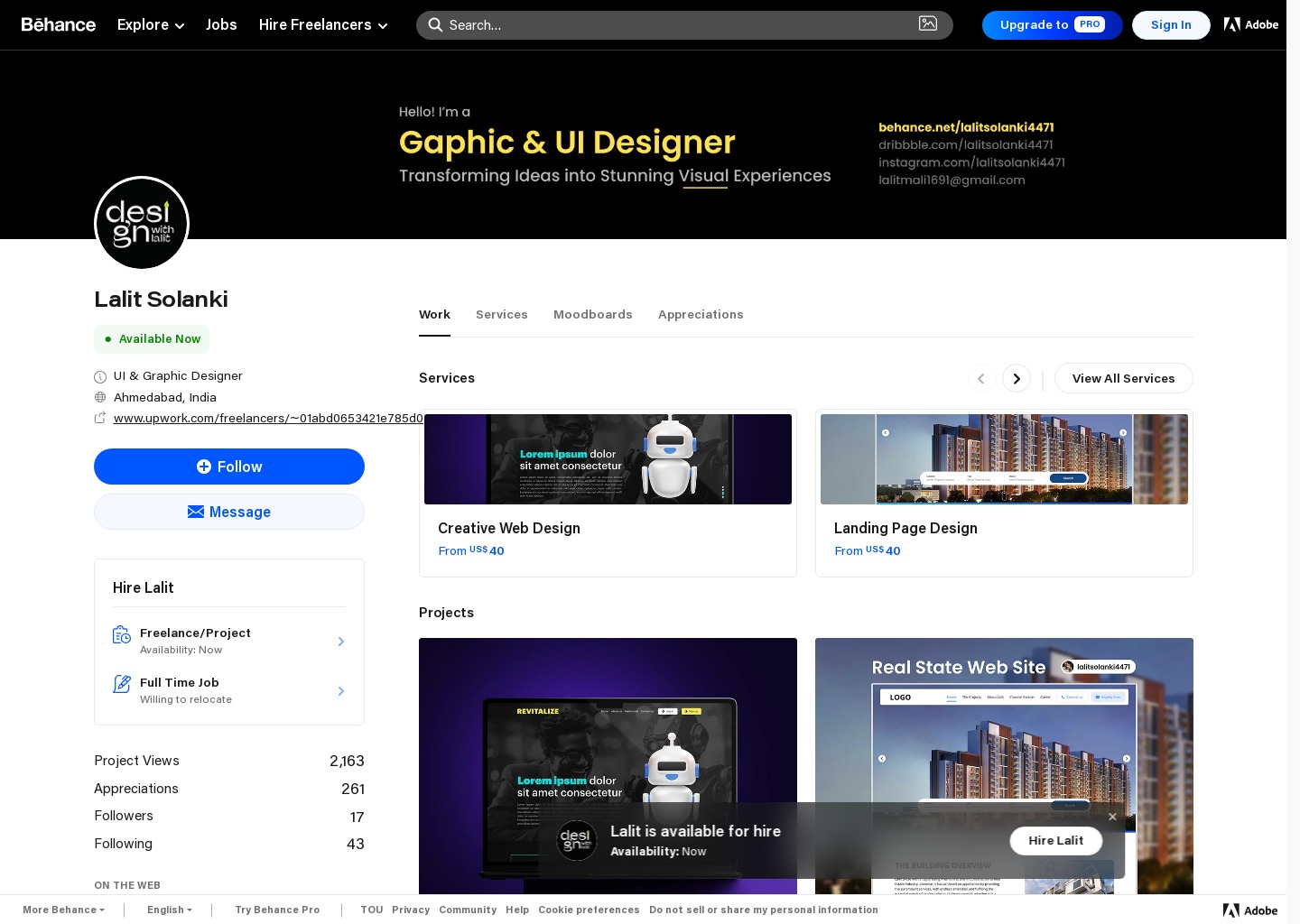Click the Full Time Job pencil icon
Image resolution: width=1300 pixels, height=924 pixels.
(x=122, y=684)
